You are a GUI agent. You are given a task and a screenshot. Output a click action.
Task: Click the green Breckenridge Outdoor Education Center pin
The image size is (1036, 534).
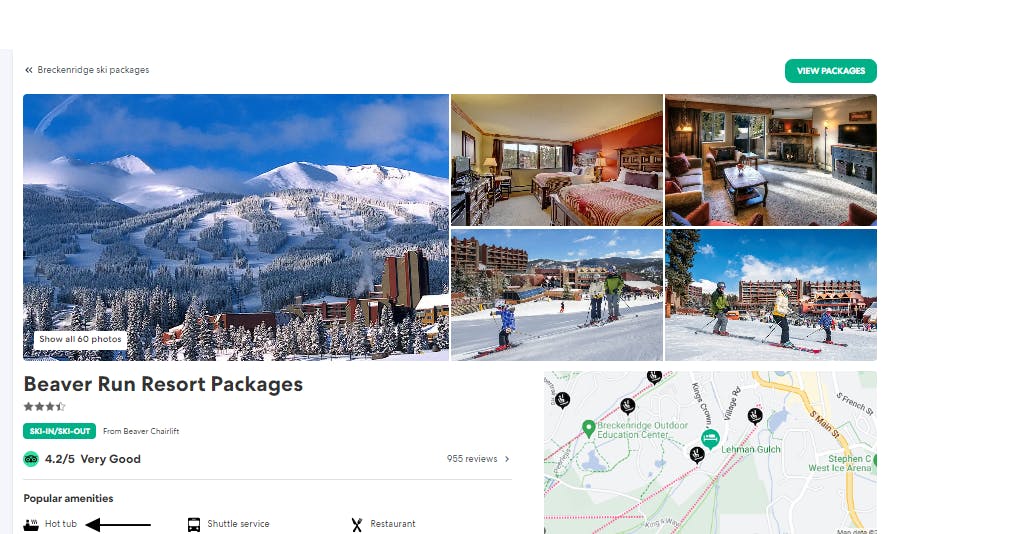coord(589,429)
